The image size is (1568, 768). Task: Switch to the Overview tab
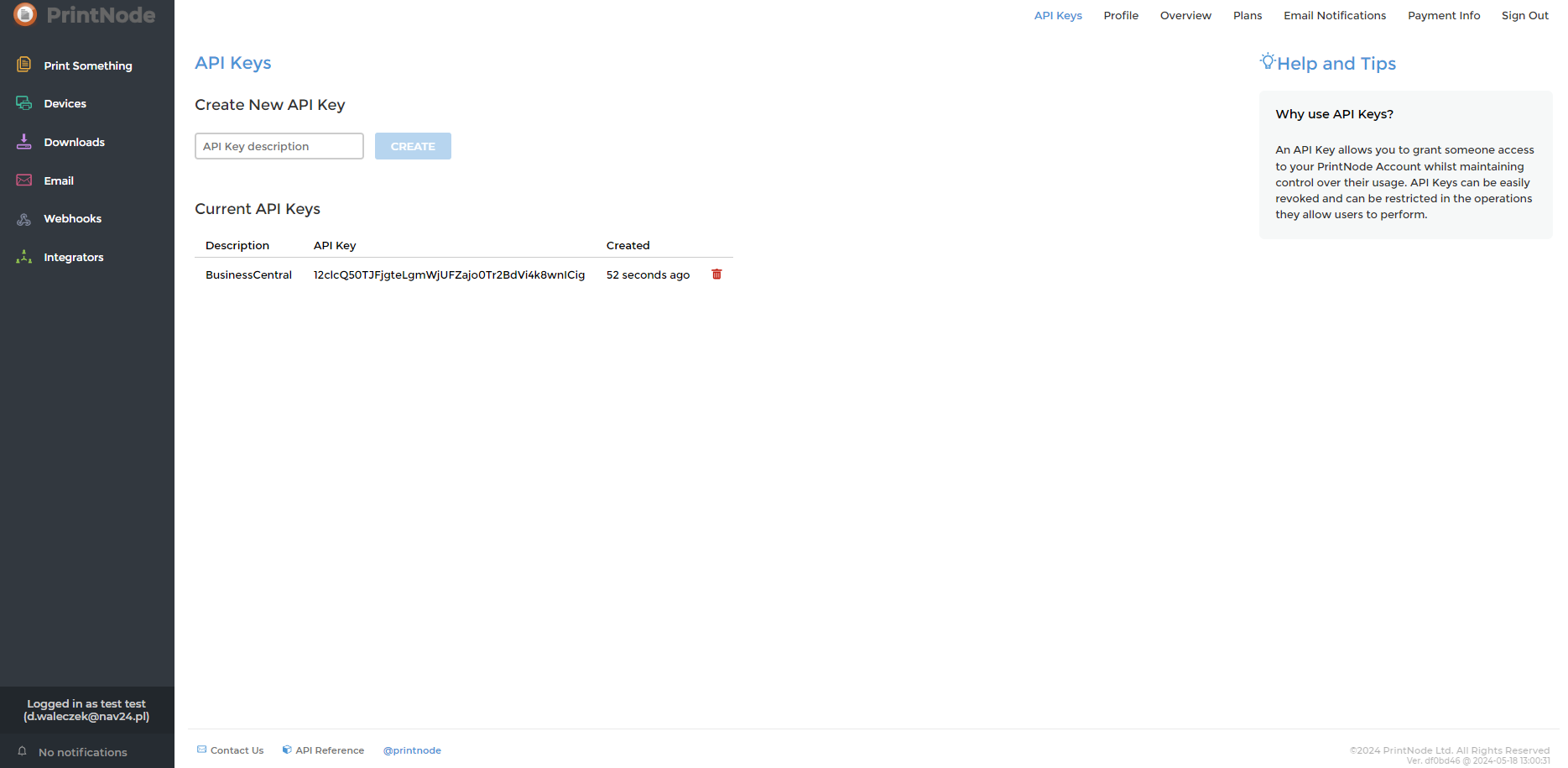click(x=1185, y=15)
